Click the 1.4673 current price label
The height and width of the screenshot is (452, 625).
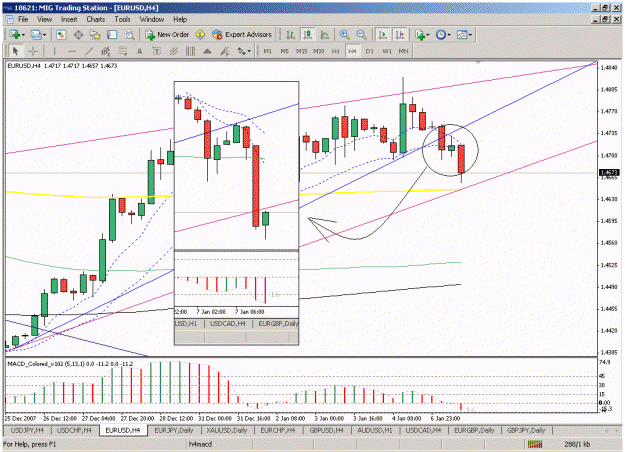(x=609, y=173)
